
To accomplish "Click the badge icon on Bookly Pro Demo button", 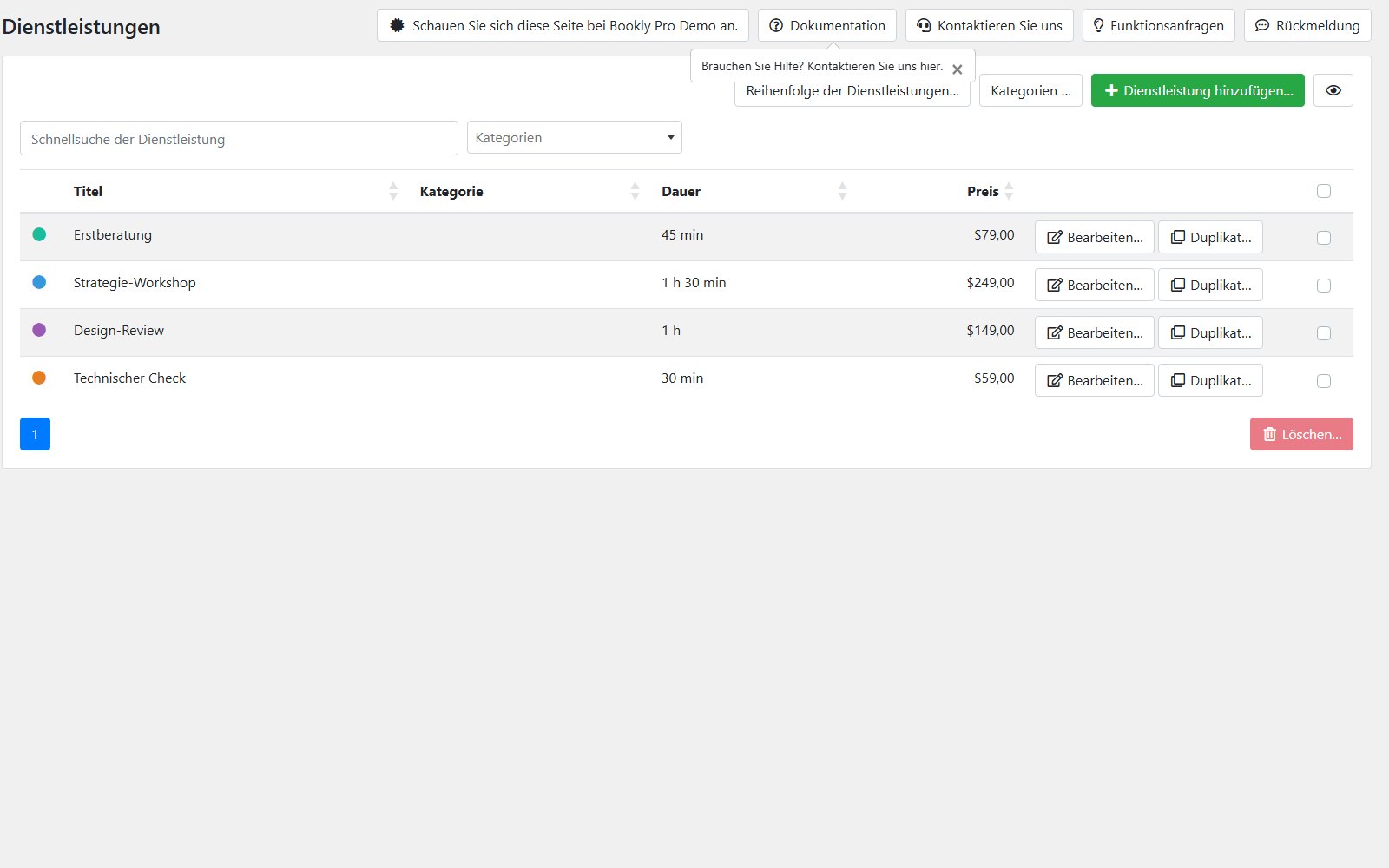I will click(x=397, y=25).
